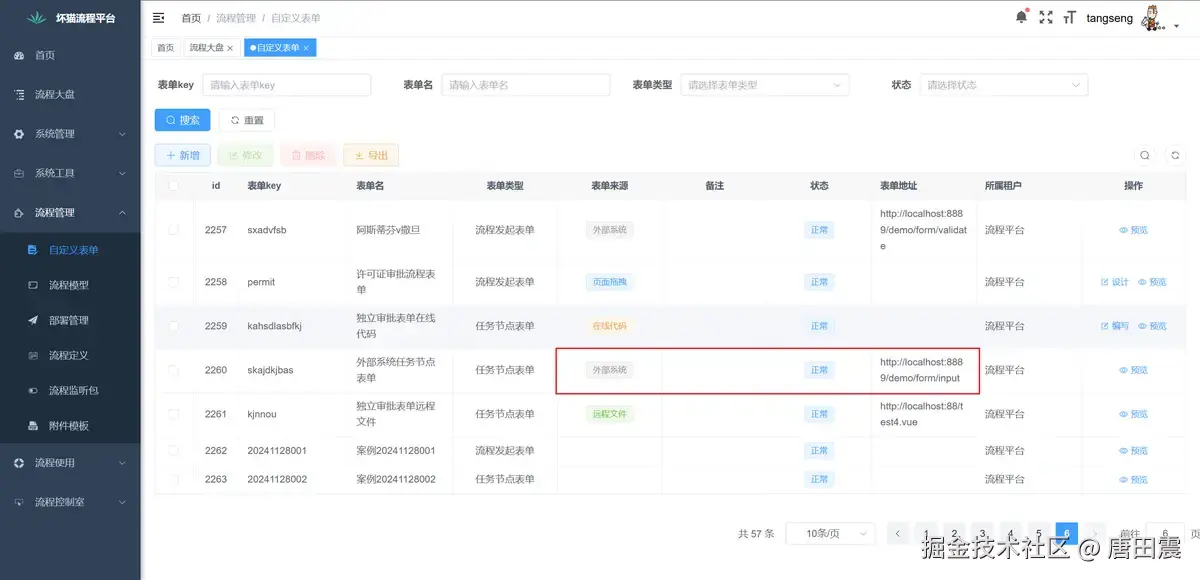Click the 修改 button
Image resolution: width=1200 pixels, height=580 pixels.
click(x=245, y=155)
